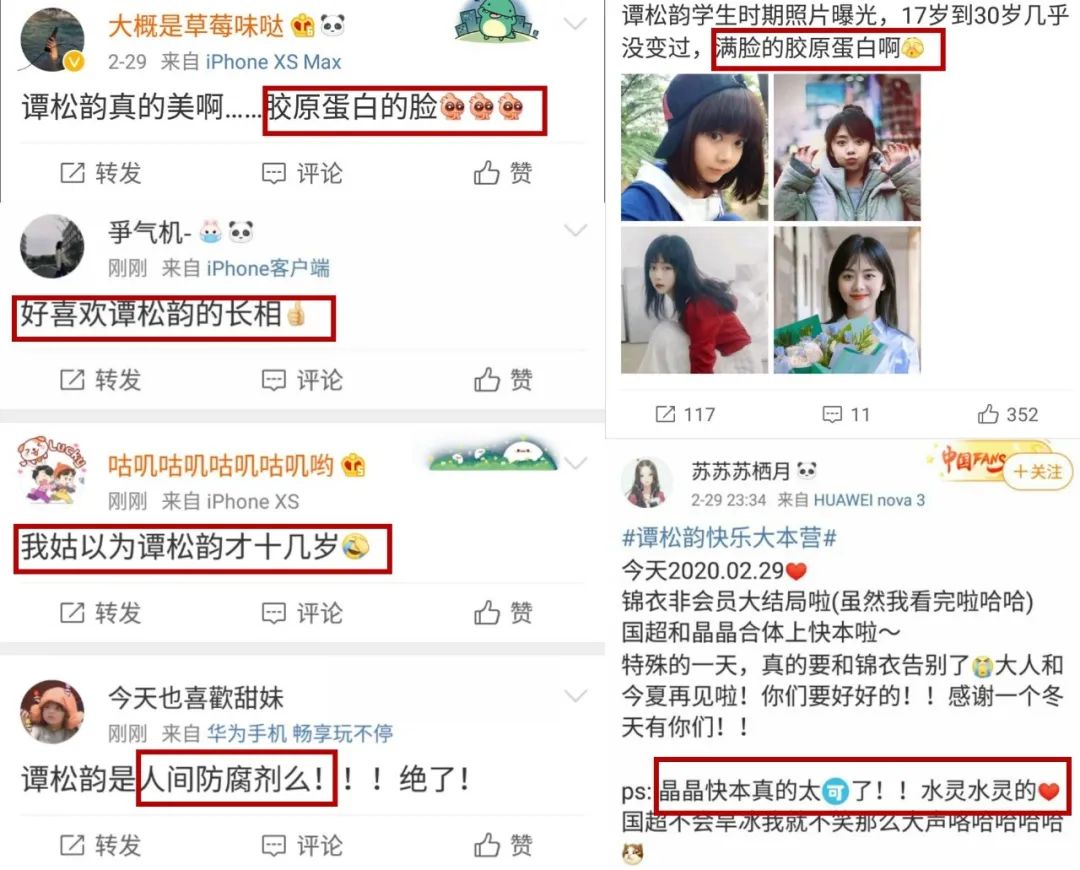The image size is (1080, 870).
Task: Open the options chevron on 今天也喜歡甜妹 post
Action: (x=575, y=696)
